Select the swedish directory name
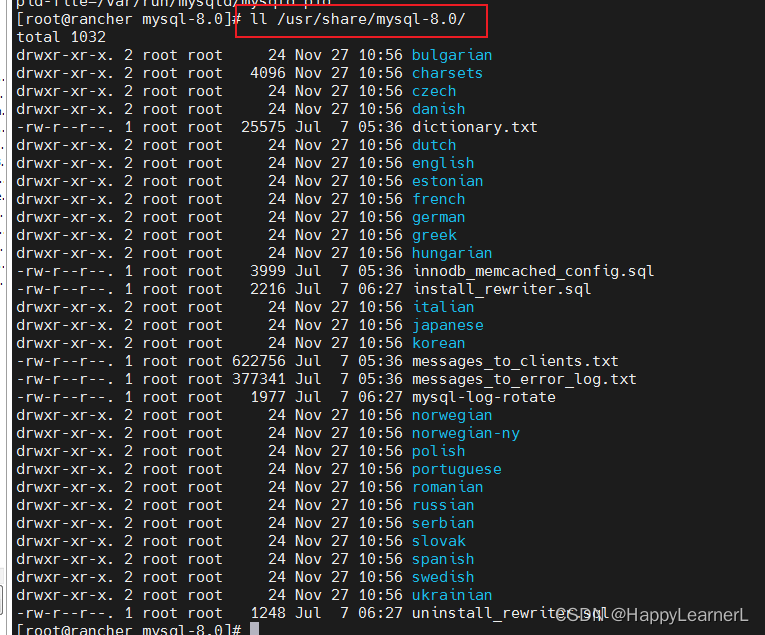This screenshot has width=765, height=635. [x=443, y=577]
